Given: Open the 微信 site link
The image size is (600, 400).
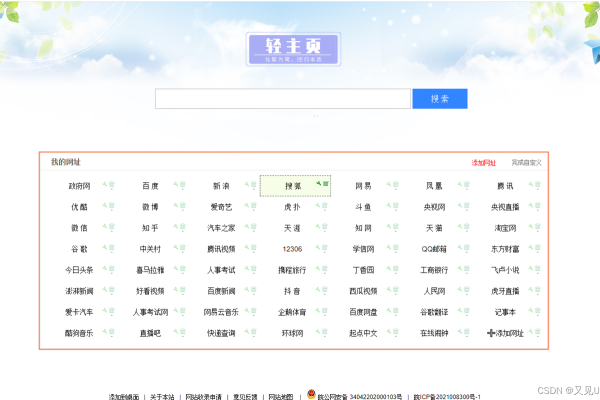Looking at the screenshot, I should [79, 228].
